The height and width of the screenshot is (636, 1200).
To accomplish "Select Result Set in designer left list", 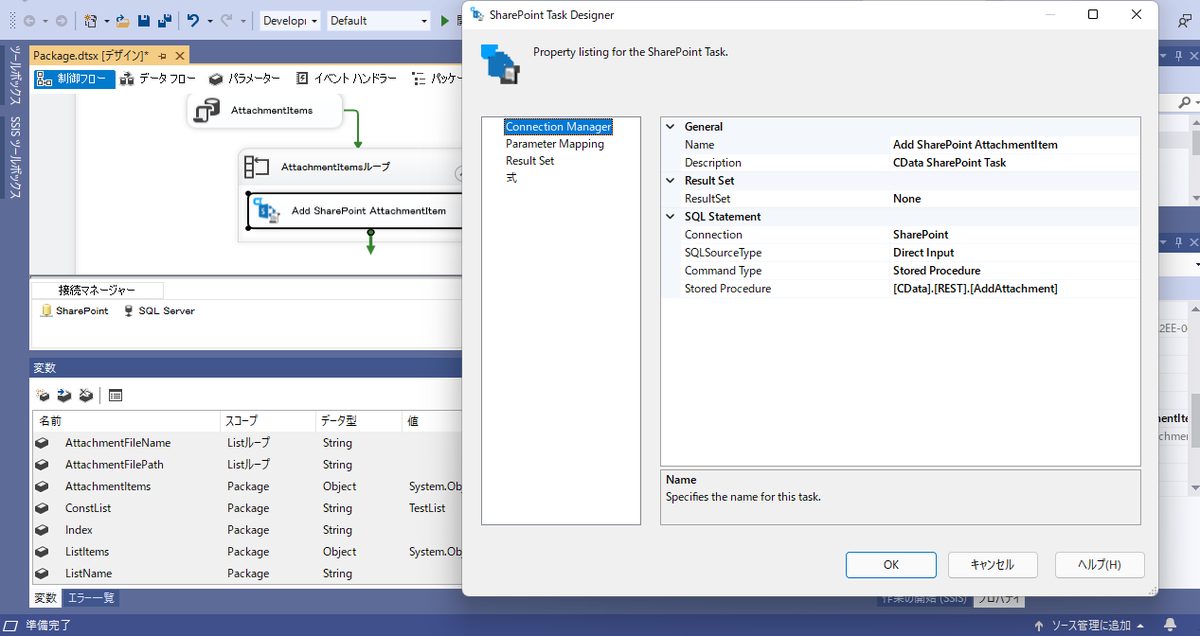I will point(530,161).
